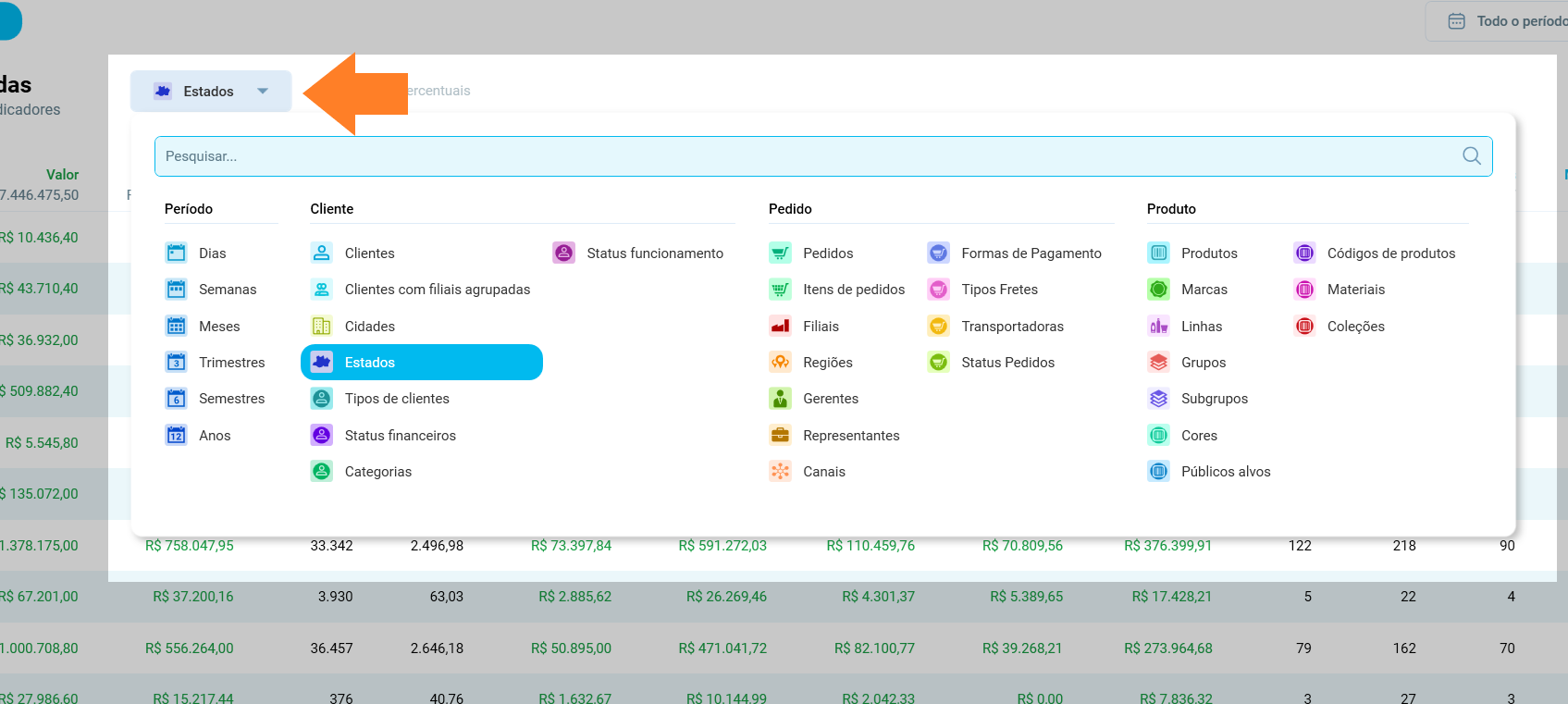Click the R$ 556.264,00 cell
Viewport: 1568px width, 704px height.
point(190,648)
